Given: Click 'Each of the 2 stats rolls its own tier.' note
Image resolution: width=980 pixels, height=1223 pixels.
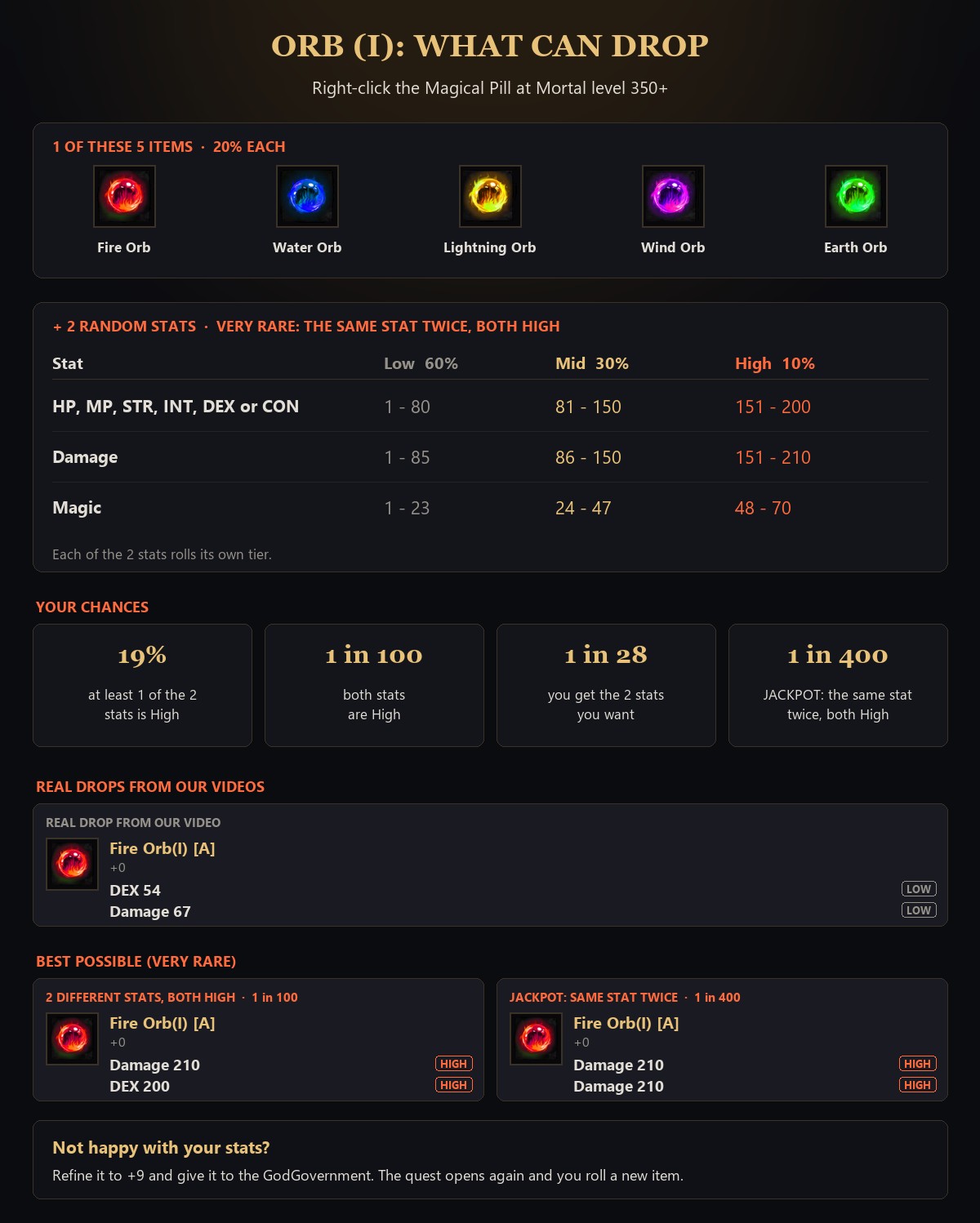Looking at the screenshot, I should [x=162, y=554].
